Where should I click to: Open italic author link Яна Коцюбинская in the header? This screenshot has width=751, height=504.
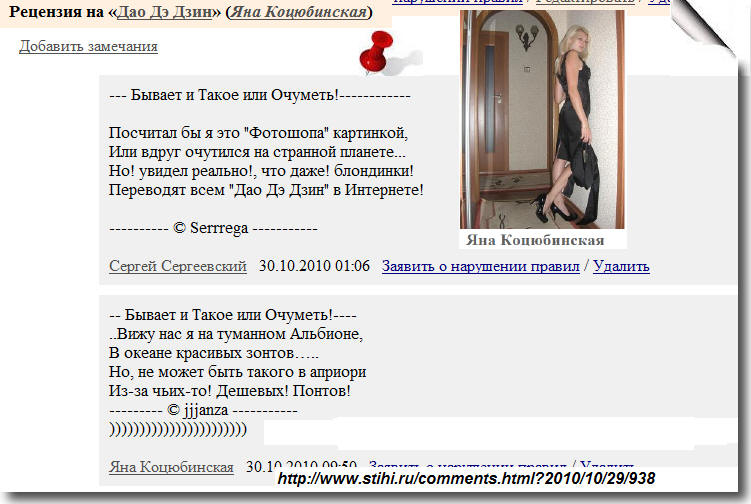click(298, 11)
